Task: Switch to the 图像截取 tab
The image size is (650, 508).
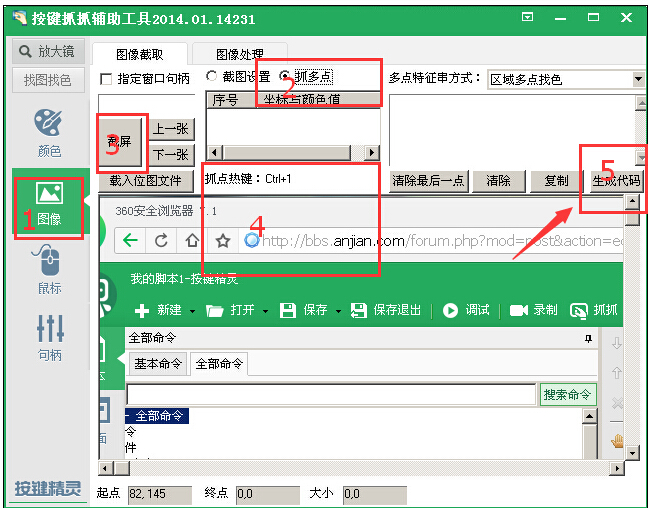Action: click(140, 54)
